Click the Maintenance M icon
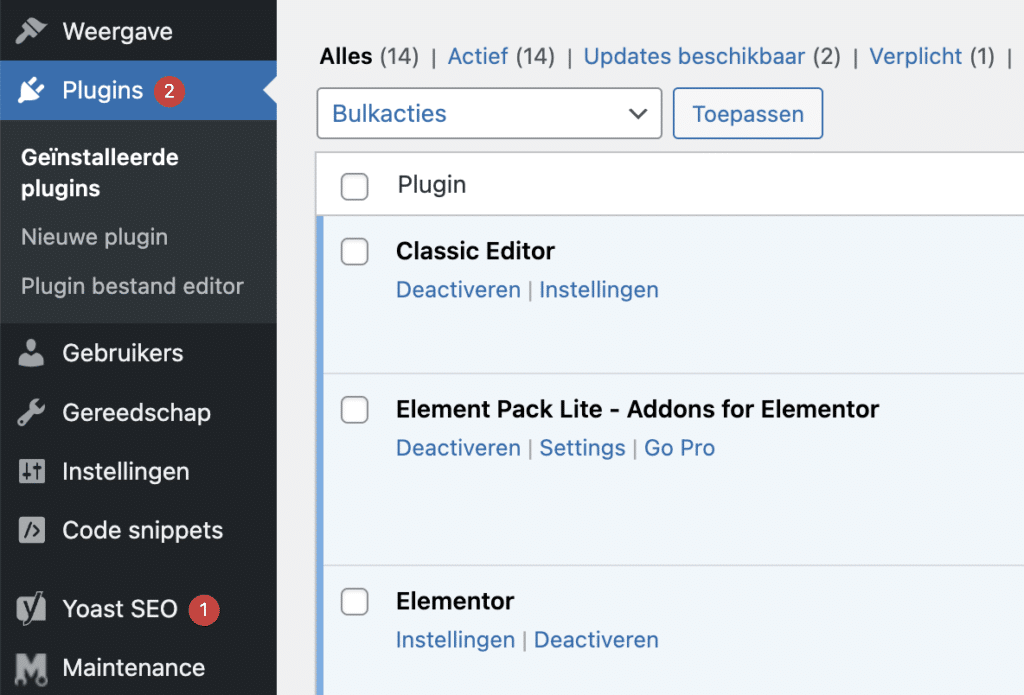This screenshot has width=1024, height=695. [31, 669]
